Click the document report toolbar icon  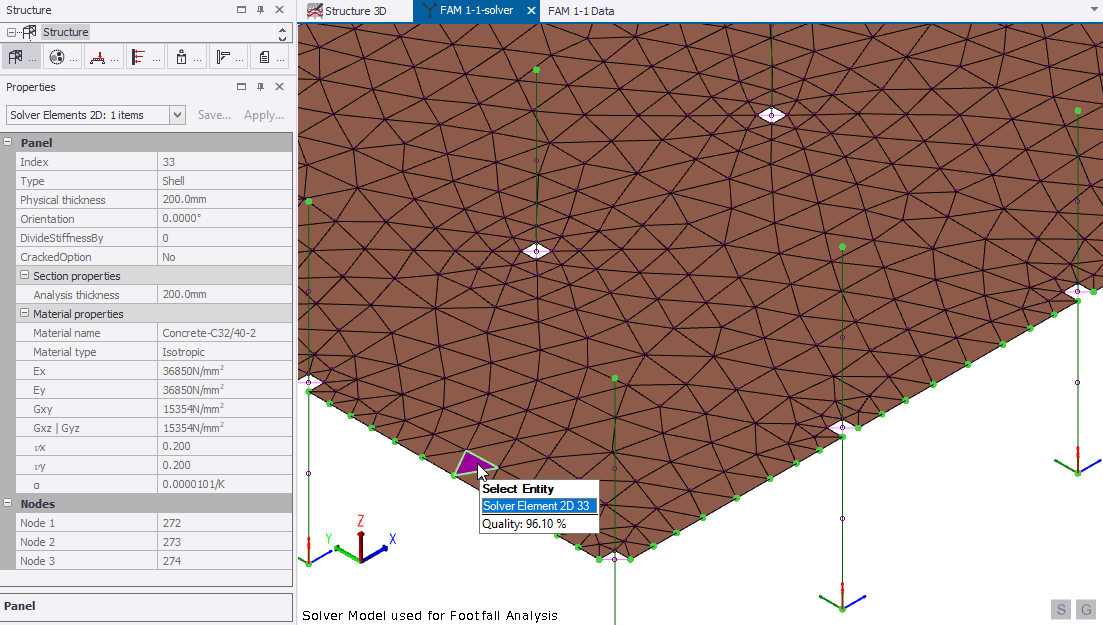click(267, 57)
